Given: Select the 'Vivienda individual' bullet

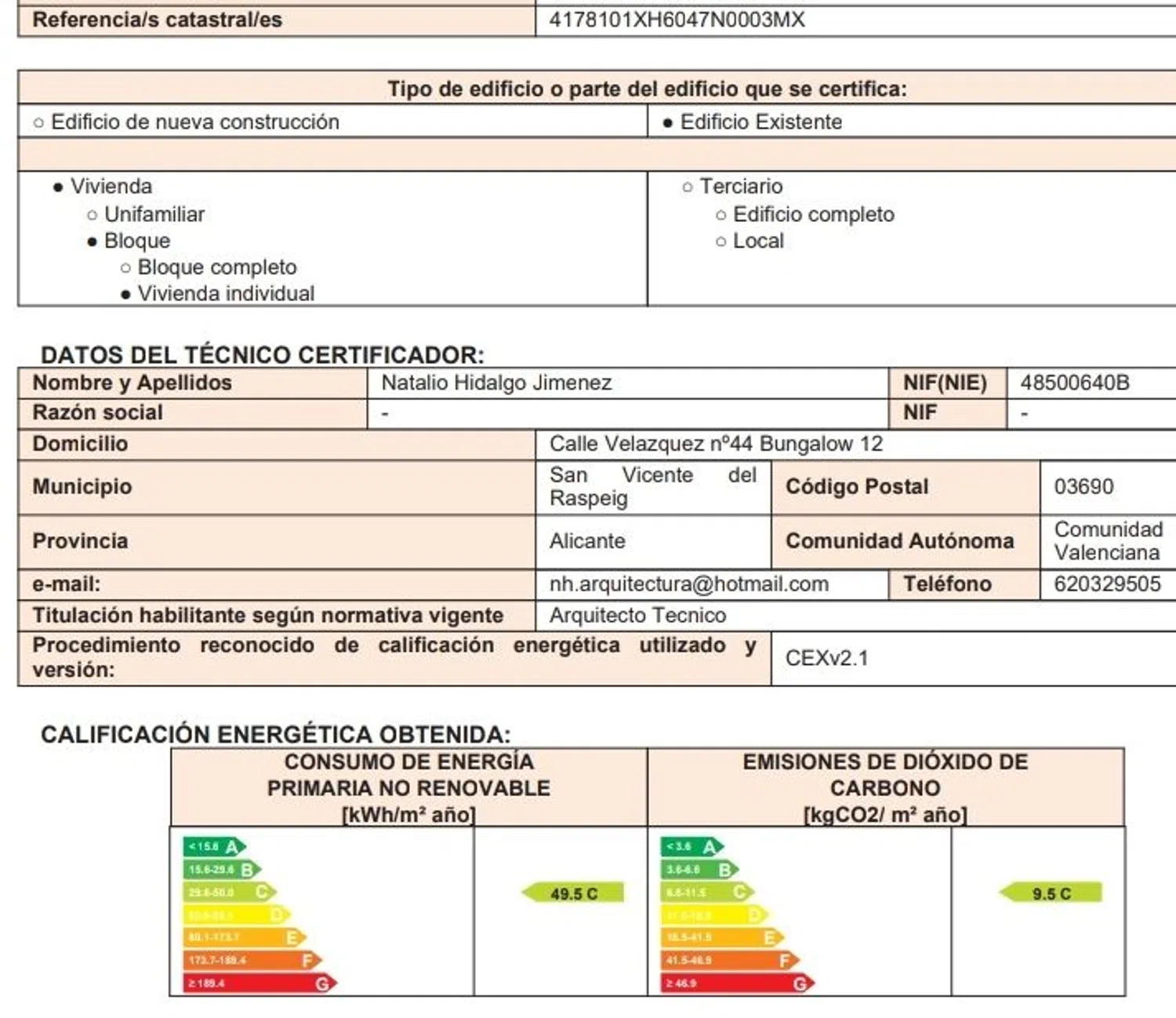Looking at the screenshot, I should point(125,294).
